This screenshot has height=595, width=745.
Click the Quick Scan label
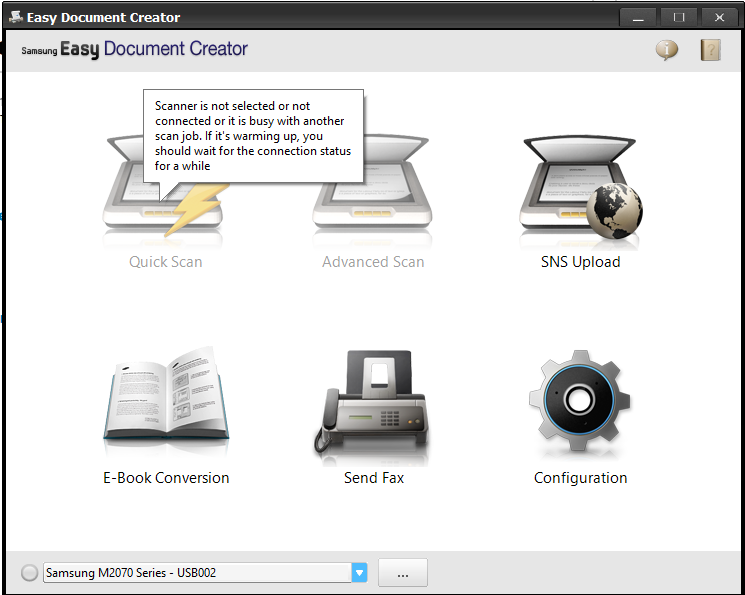point(166,262)
